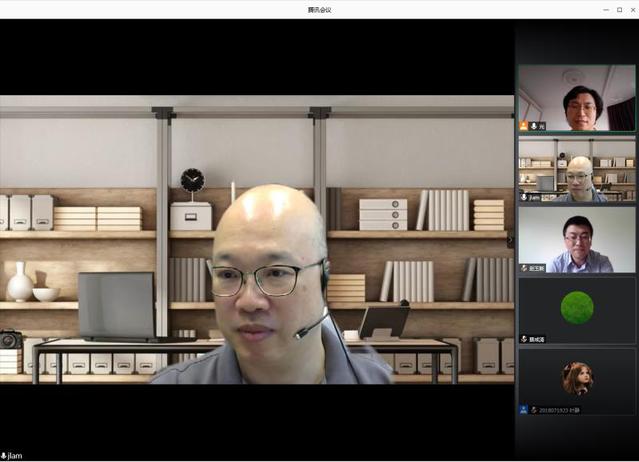Click the main speaker video area
Viewport: 639px width, 462px height.
(x=257, y=240)
